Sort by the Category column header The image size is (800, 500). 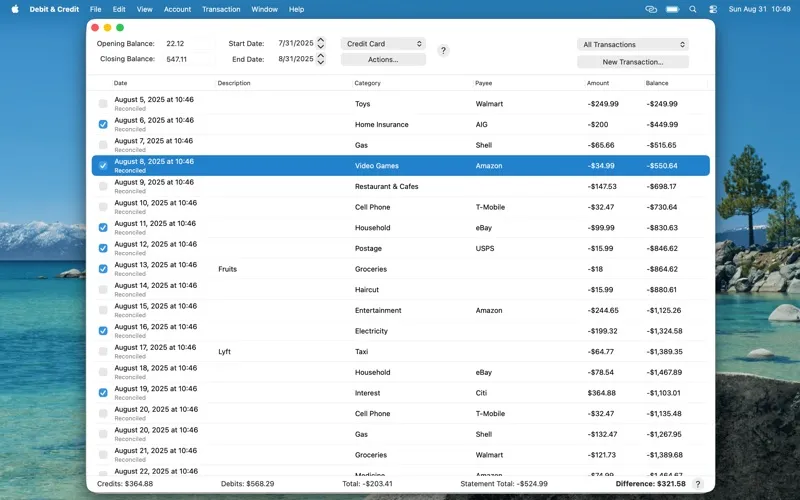point(367,83)
